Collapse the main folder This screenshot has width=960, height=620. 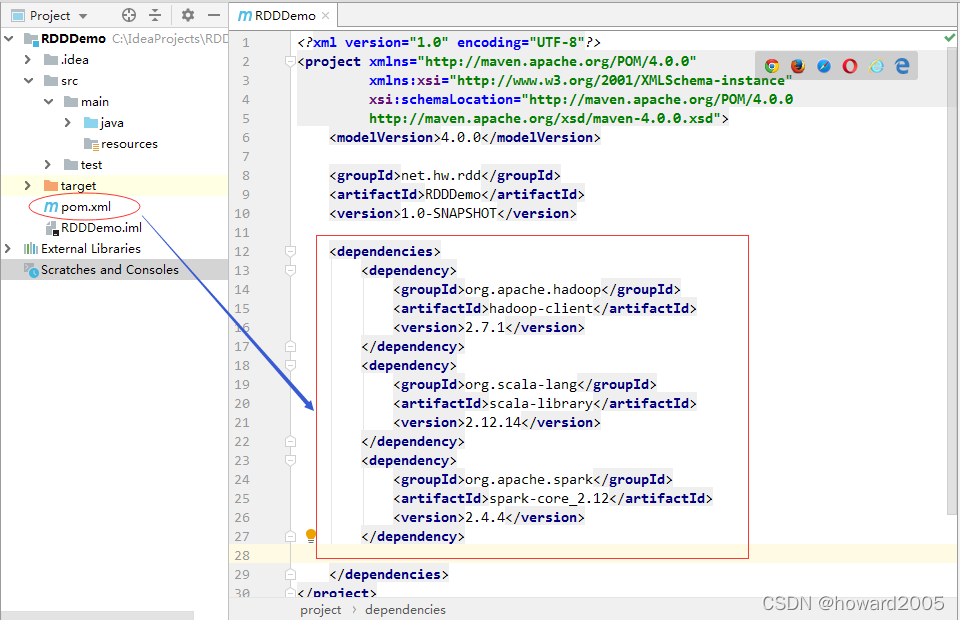48,102
